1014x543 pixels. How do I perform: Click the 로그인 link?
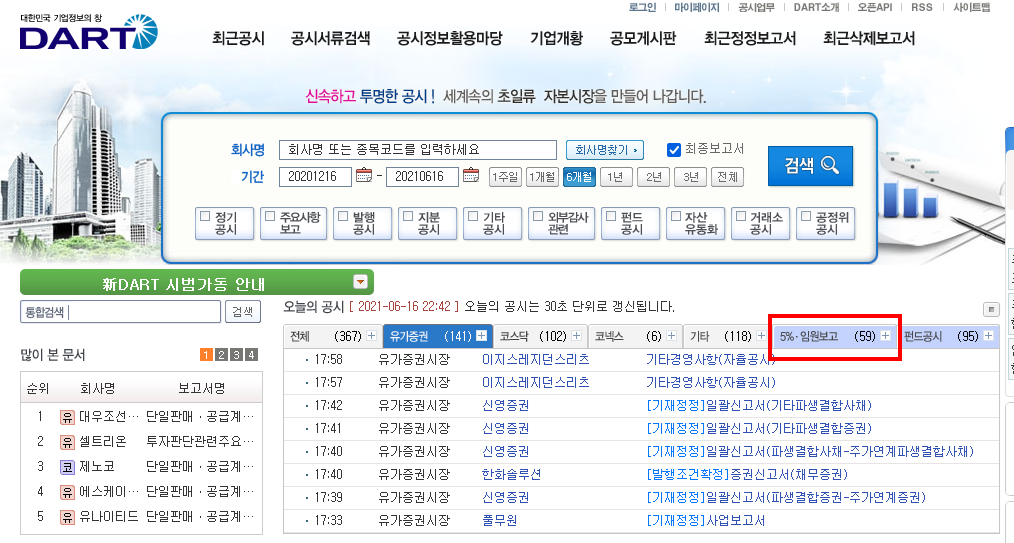click(642, 7)
